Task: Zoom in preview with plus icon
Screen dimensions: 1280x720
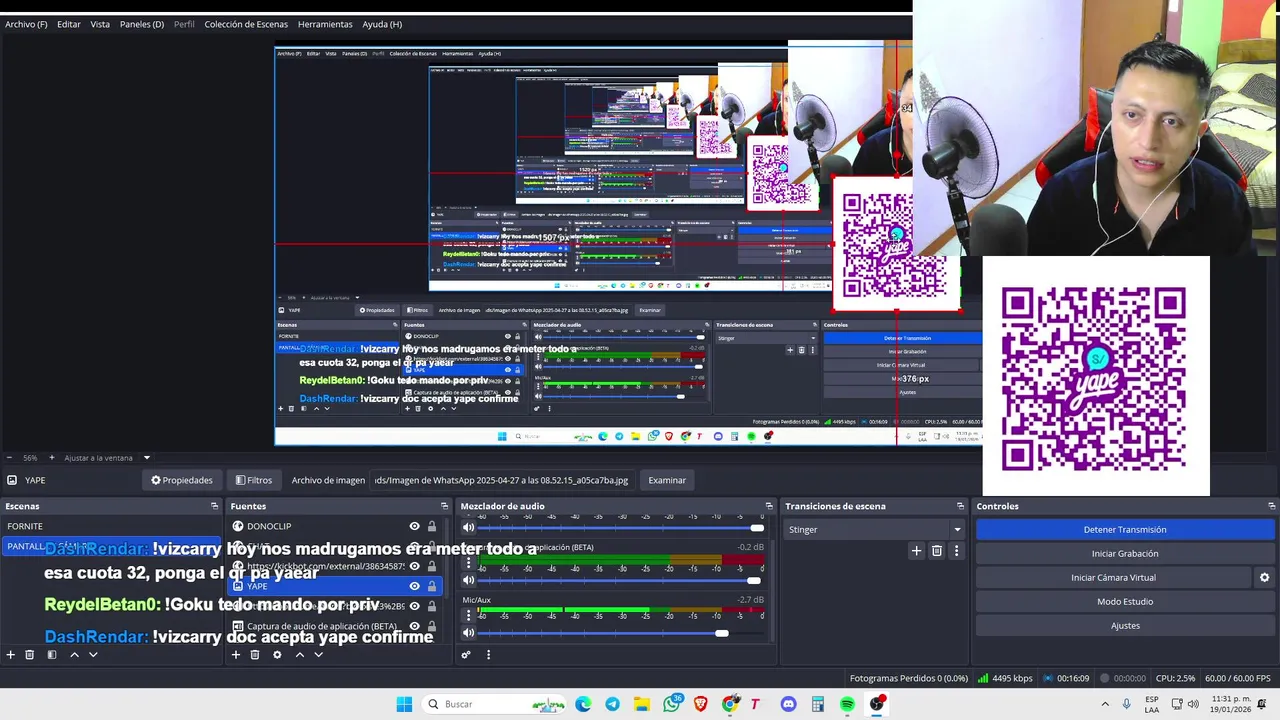Action: click(x=52, y=458)
